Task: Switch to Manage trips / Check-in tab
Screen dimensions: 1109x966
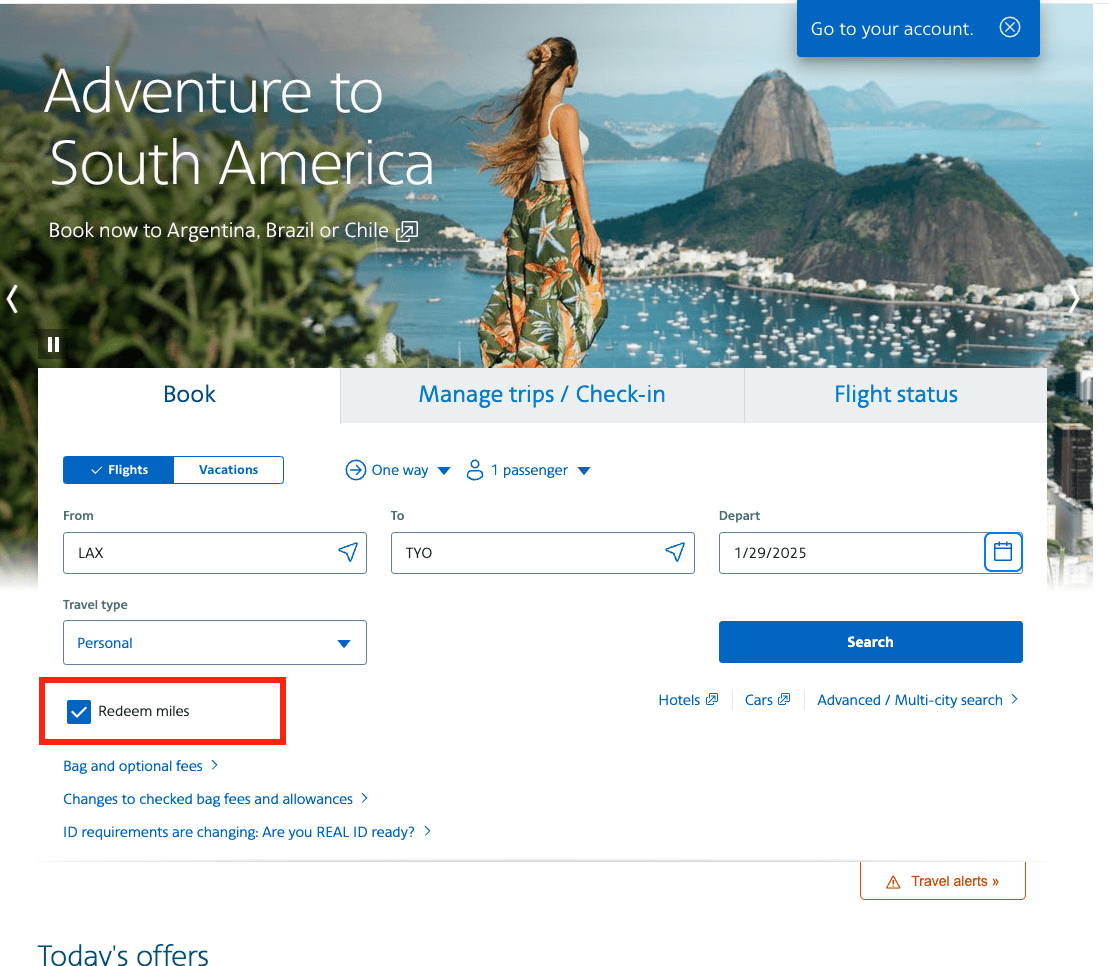Action: tap(541, 395)
